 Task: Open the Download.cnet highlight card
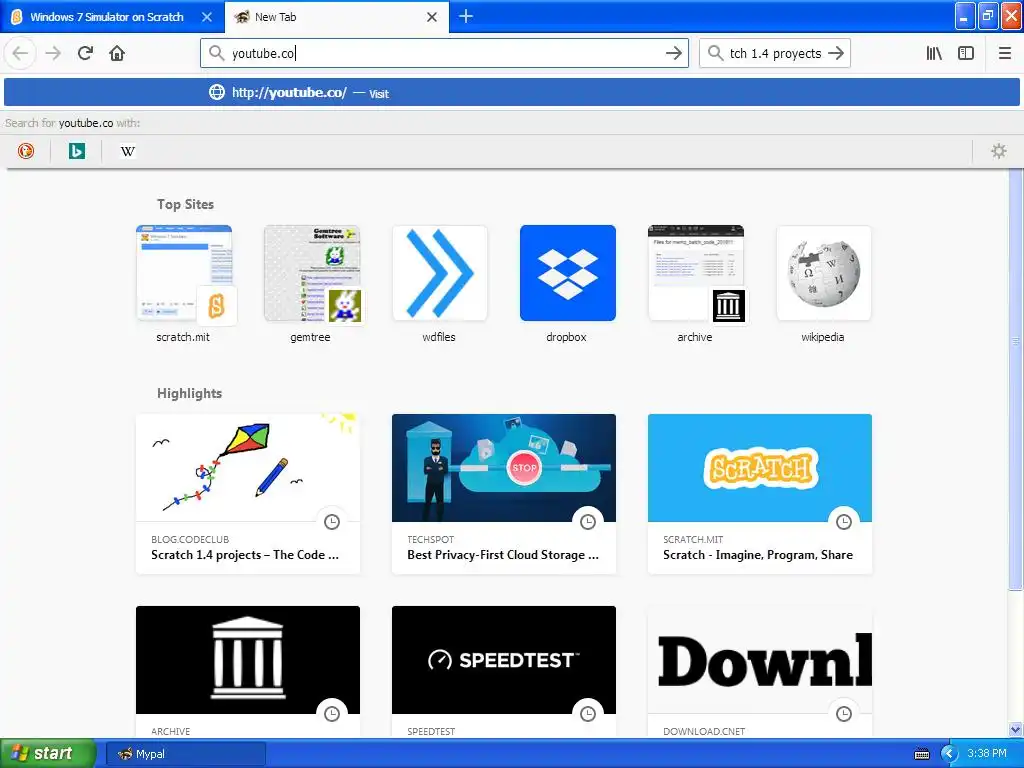760,672
